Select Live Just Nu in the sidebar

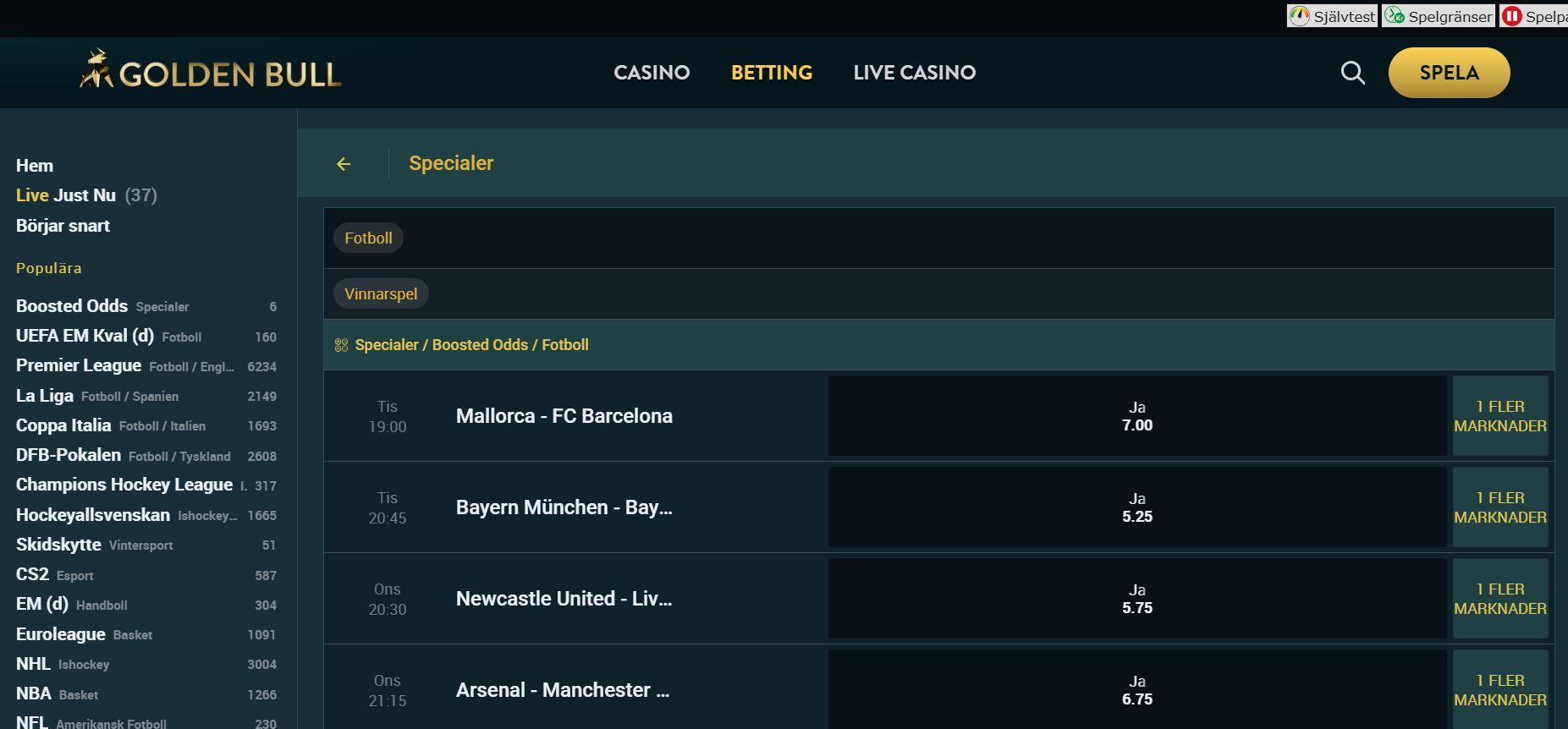[x=65, y=195]
